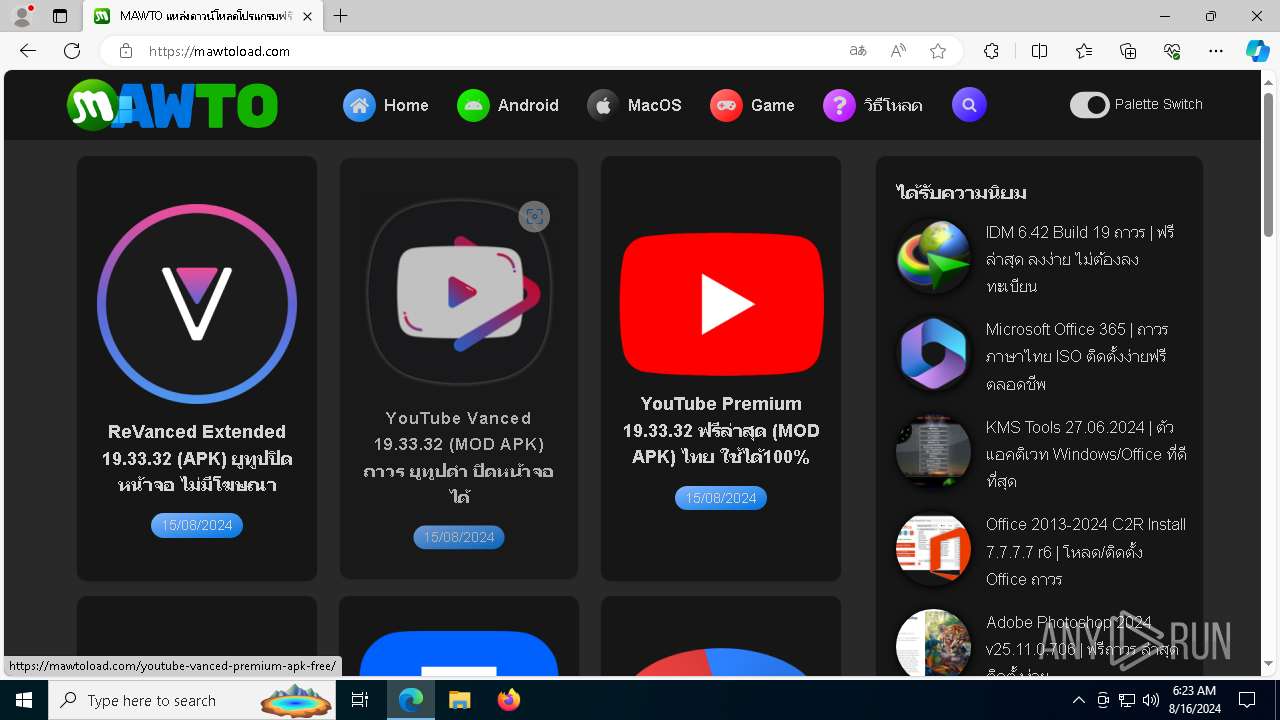Open the YouTube Vanced thumbnail image
Viewport: 1280px width, 720px height.
(x=459, y=291)
